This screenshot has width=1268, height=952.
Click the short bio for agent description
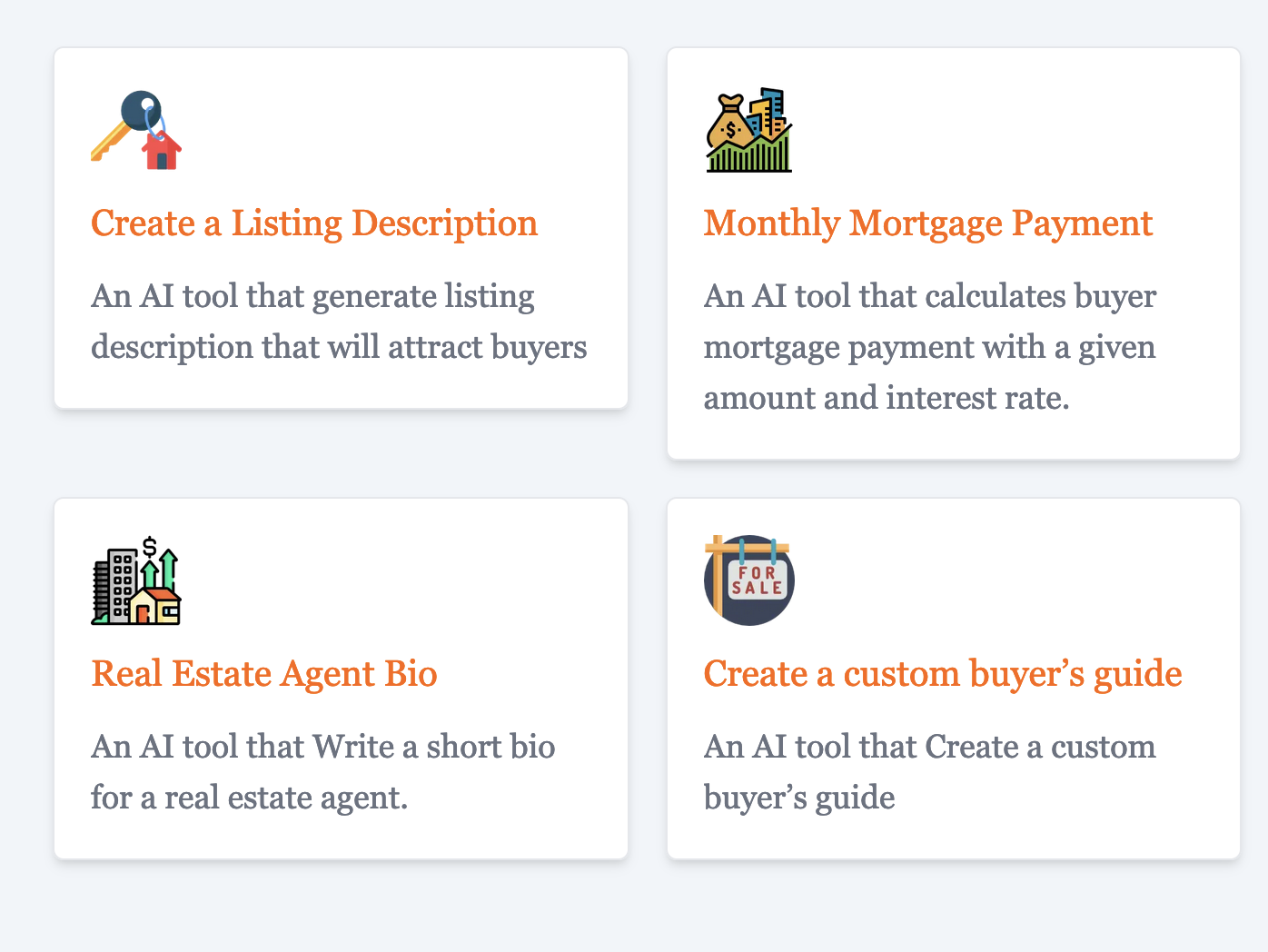point(322,772)
